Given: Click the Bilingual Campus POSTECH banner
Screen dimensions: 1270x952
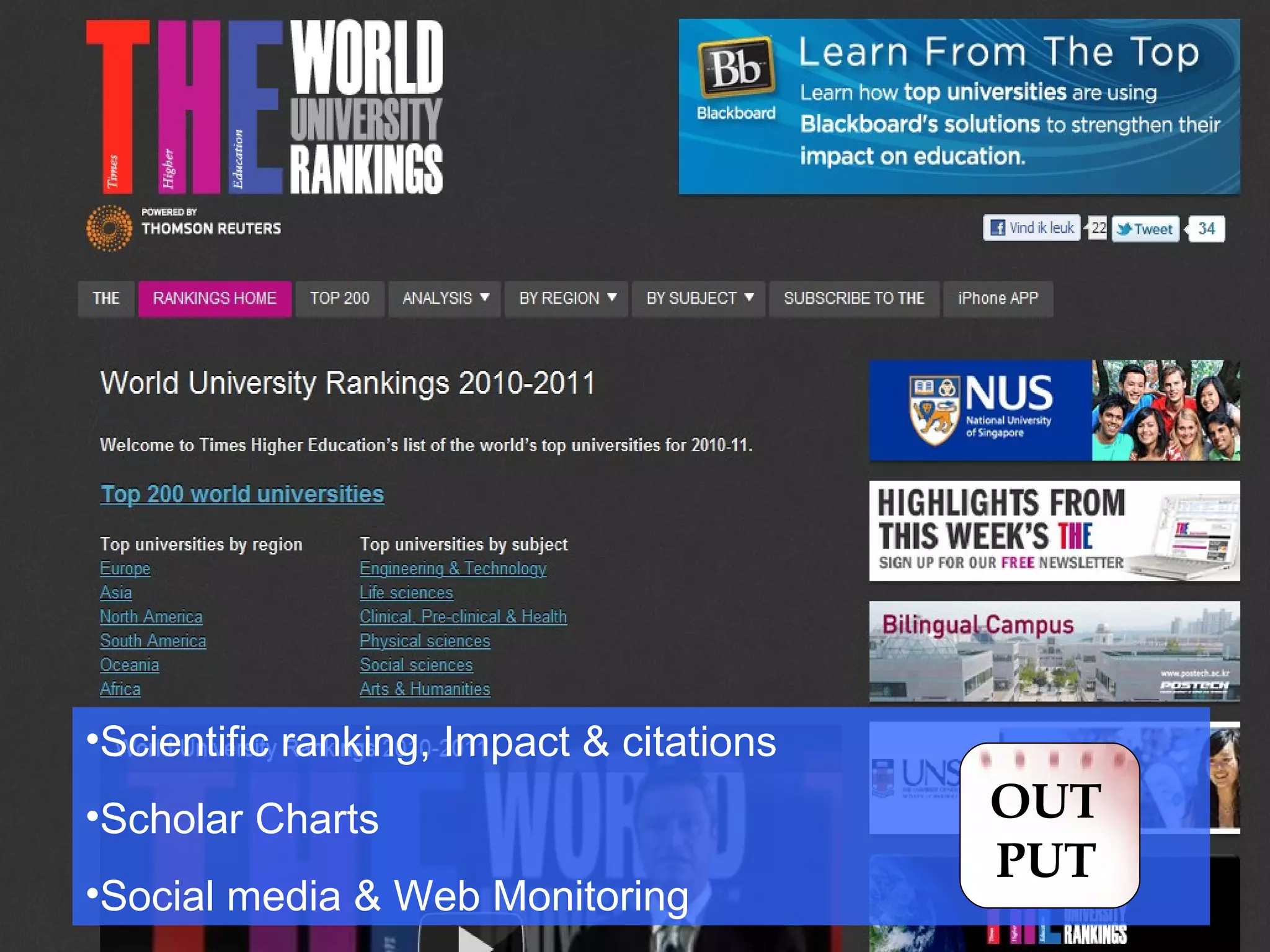Looking at the screenshot, I should point(1055,651).
